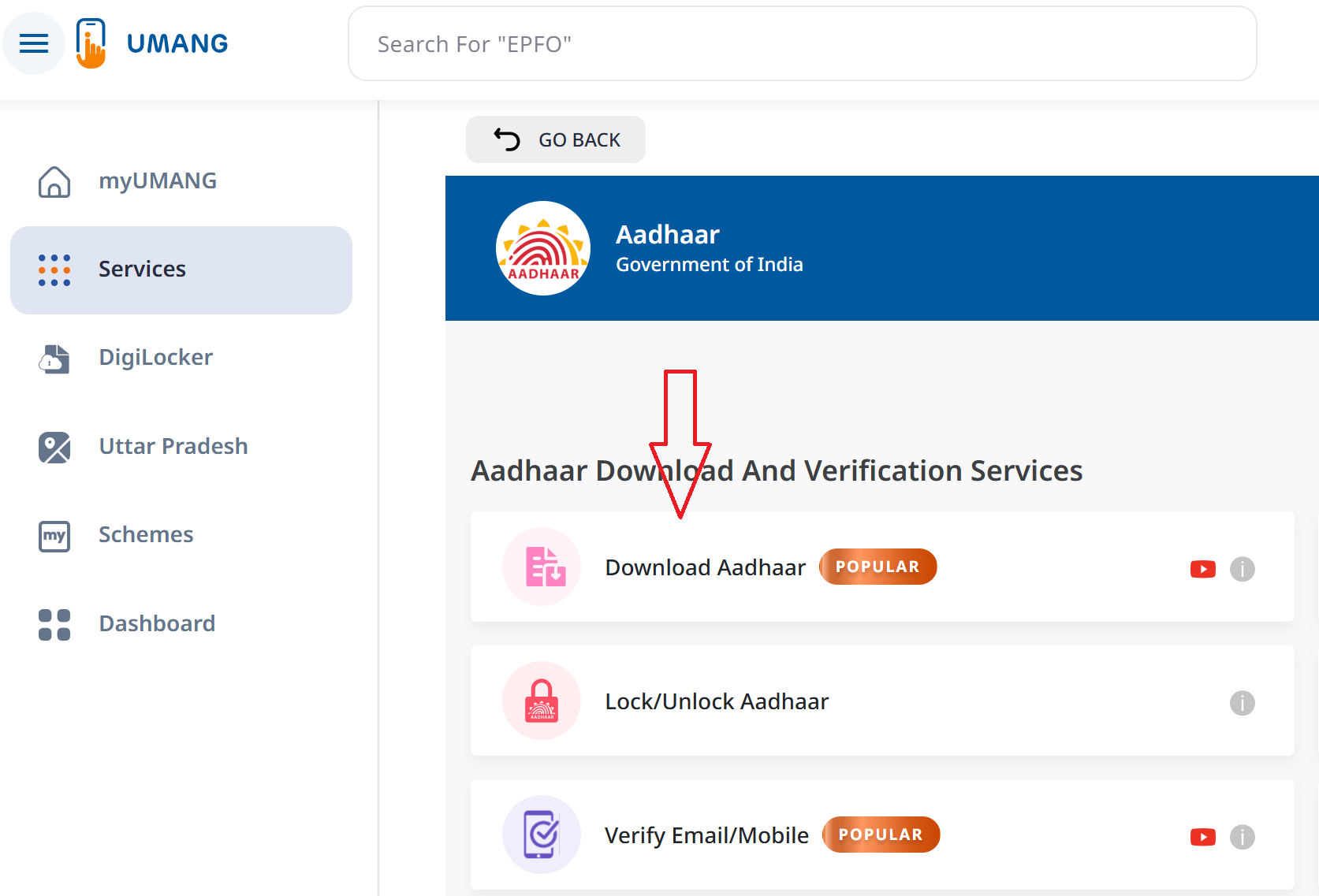Image resolution: width=1319 pixels, height=896 pixels.
Task: Switch to the Services section
Action: pos(142,269)
